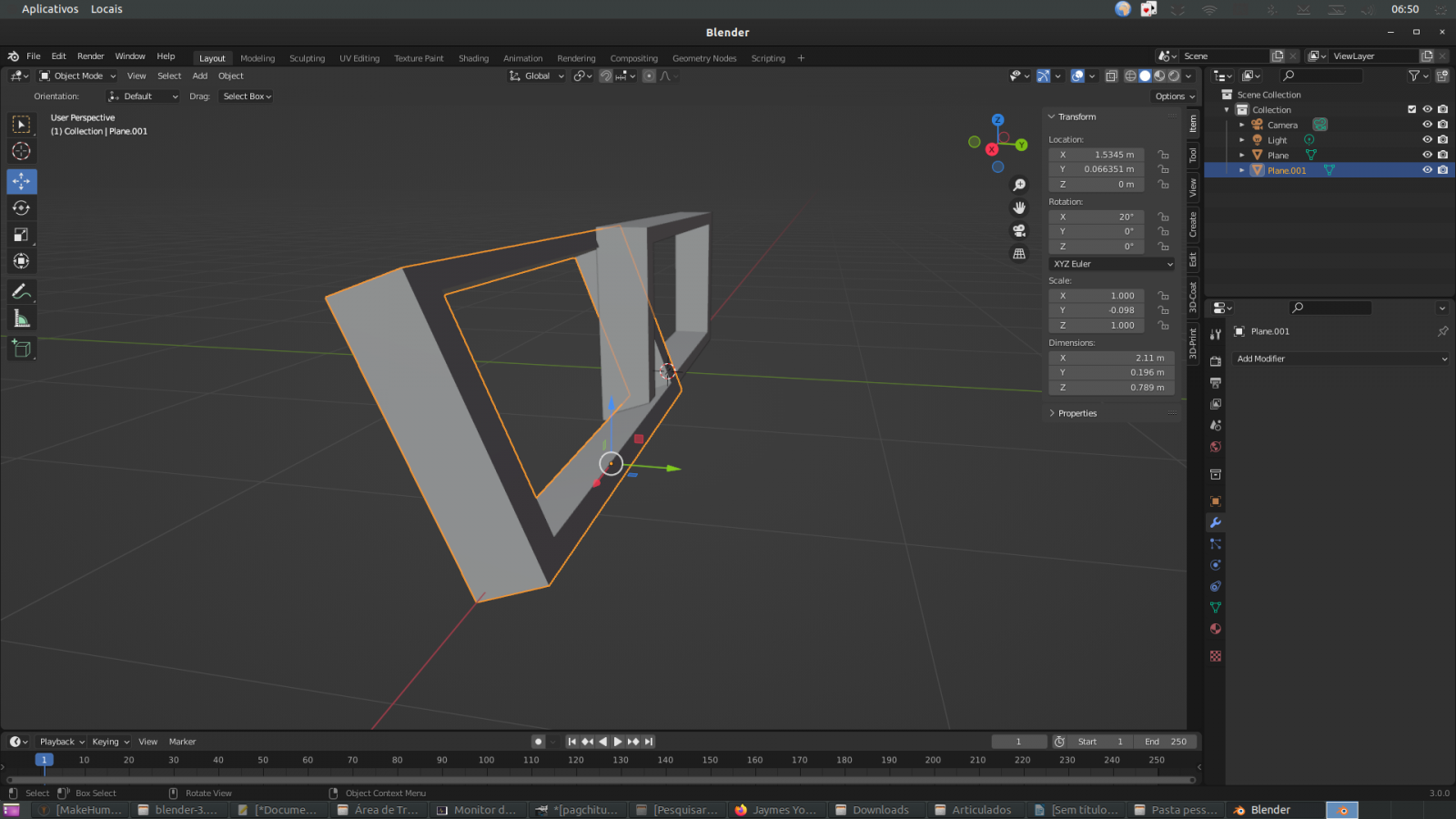Toggle camera view in viewport
This screenshot has height=819, width=1456.
(x=1019, y=231)
